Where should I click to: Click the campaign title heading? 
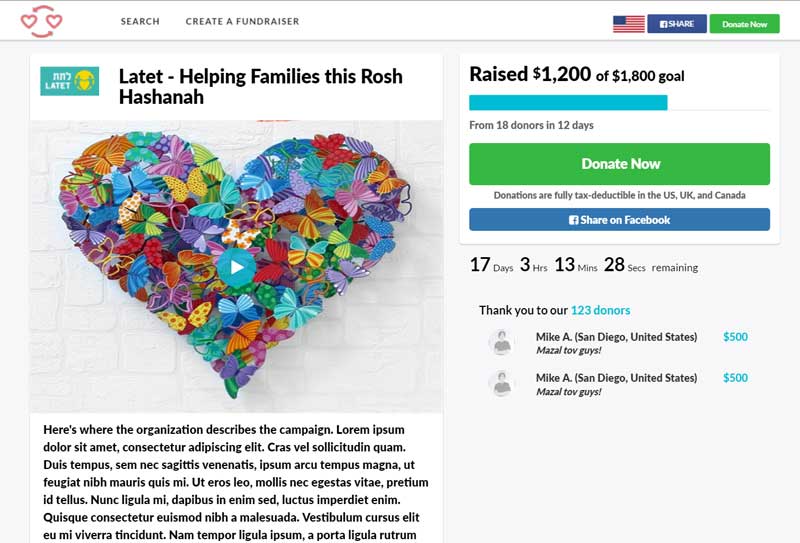pos(260,86)
